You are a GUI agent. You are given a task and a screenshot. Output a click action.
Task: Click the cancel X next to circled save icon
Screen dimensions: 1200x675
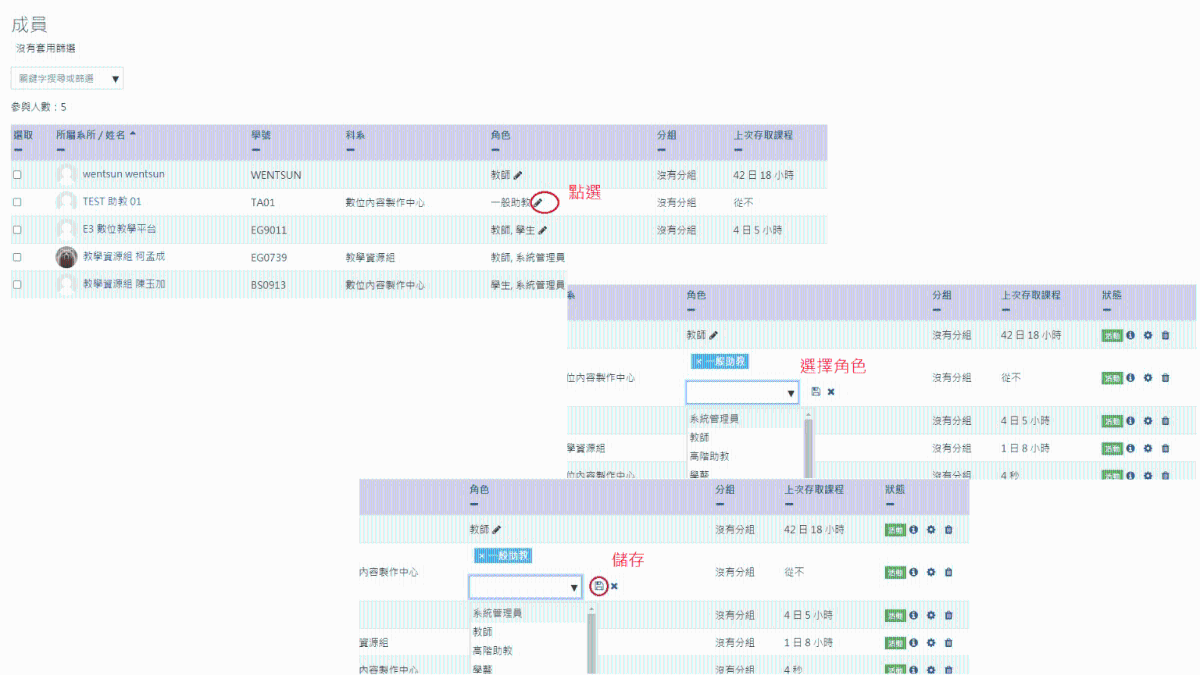point(614,586)
